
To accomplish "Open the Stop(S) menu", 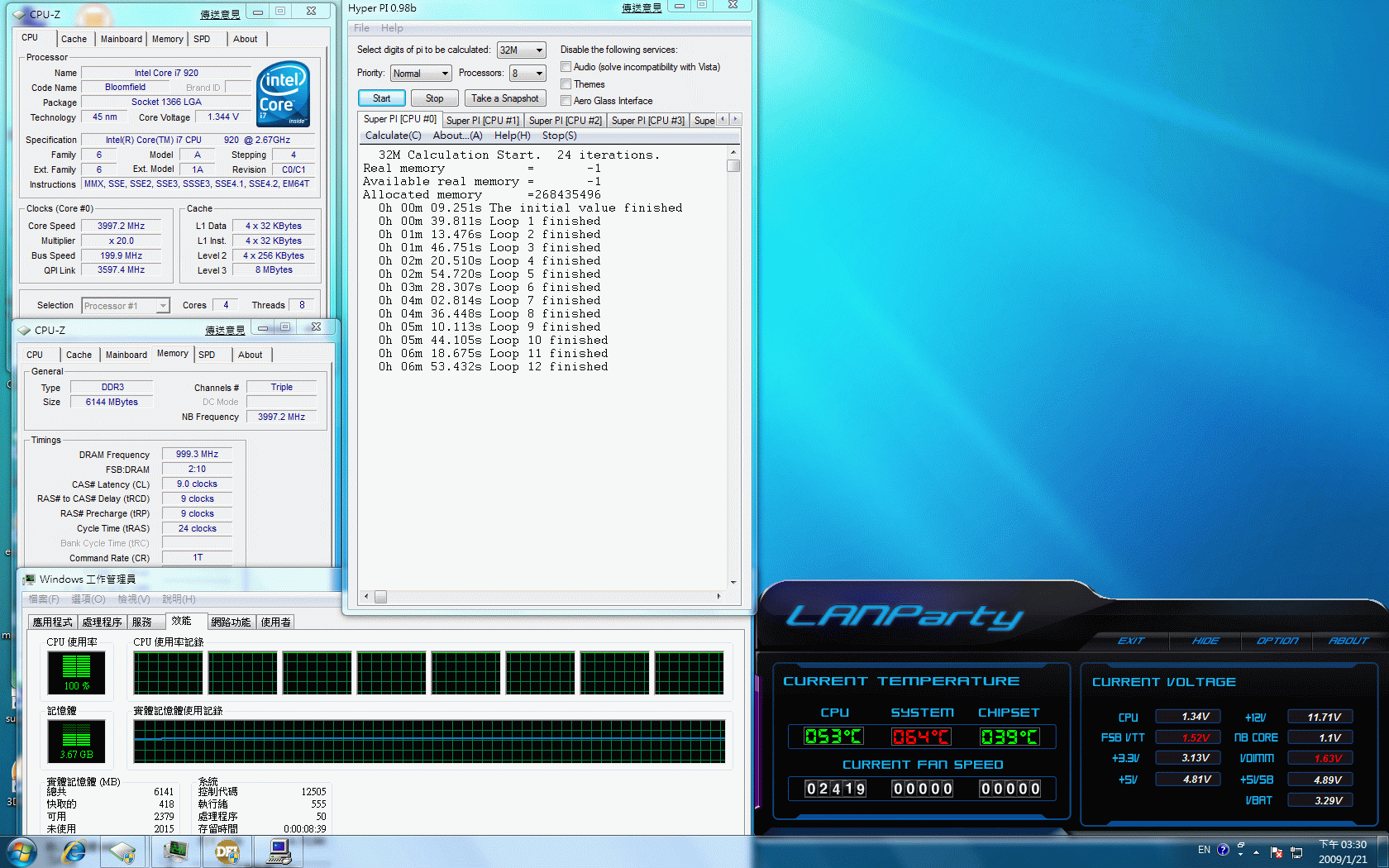I will tap(559, 136).
